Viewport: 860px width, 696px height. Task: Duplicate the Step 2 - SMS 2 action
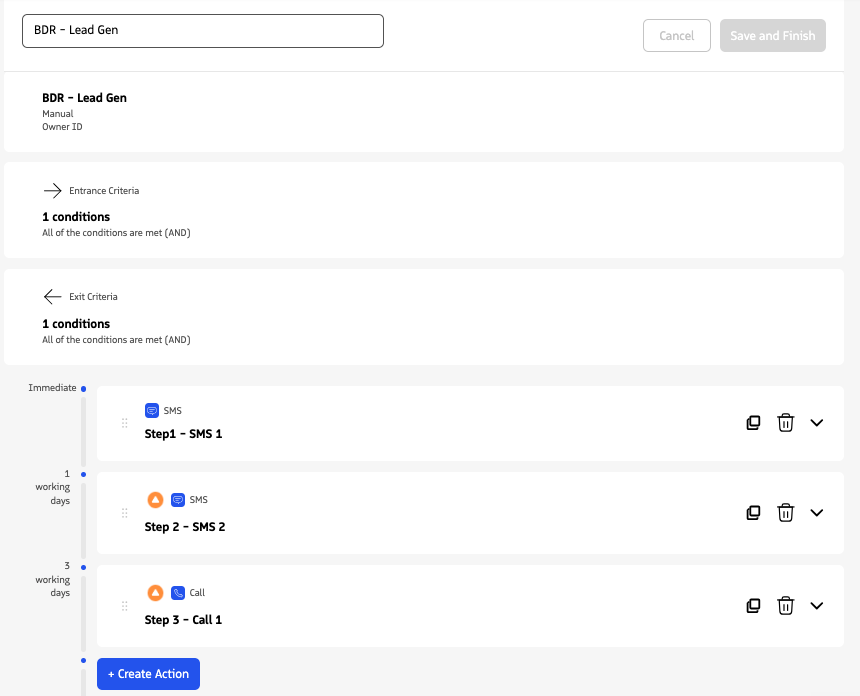pos(753,513)
